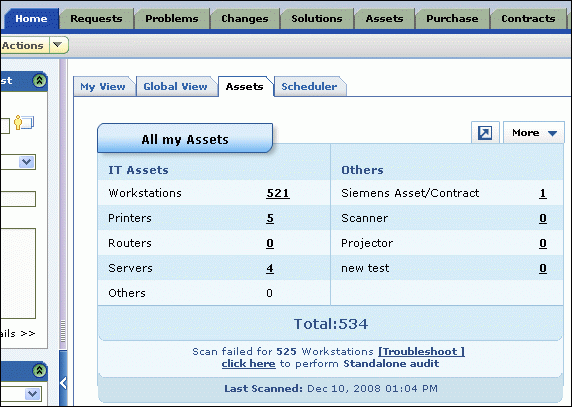Click here link for Standalone audit
The height and width of the screenshot is (407, 572).
(248, 364)
